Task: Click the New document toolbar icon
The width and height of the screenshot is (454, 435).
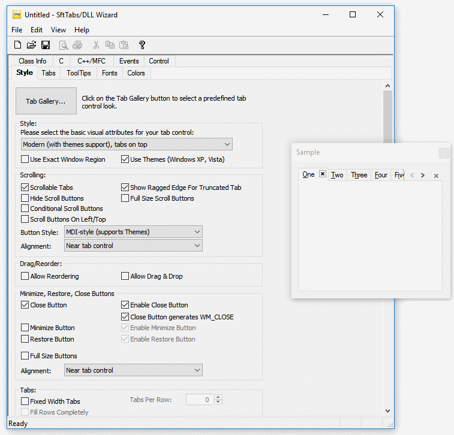Action: [x=17, y=45]
